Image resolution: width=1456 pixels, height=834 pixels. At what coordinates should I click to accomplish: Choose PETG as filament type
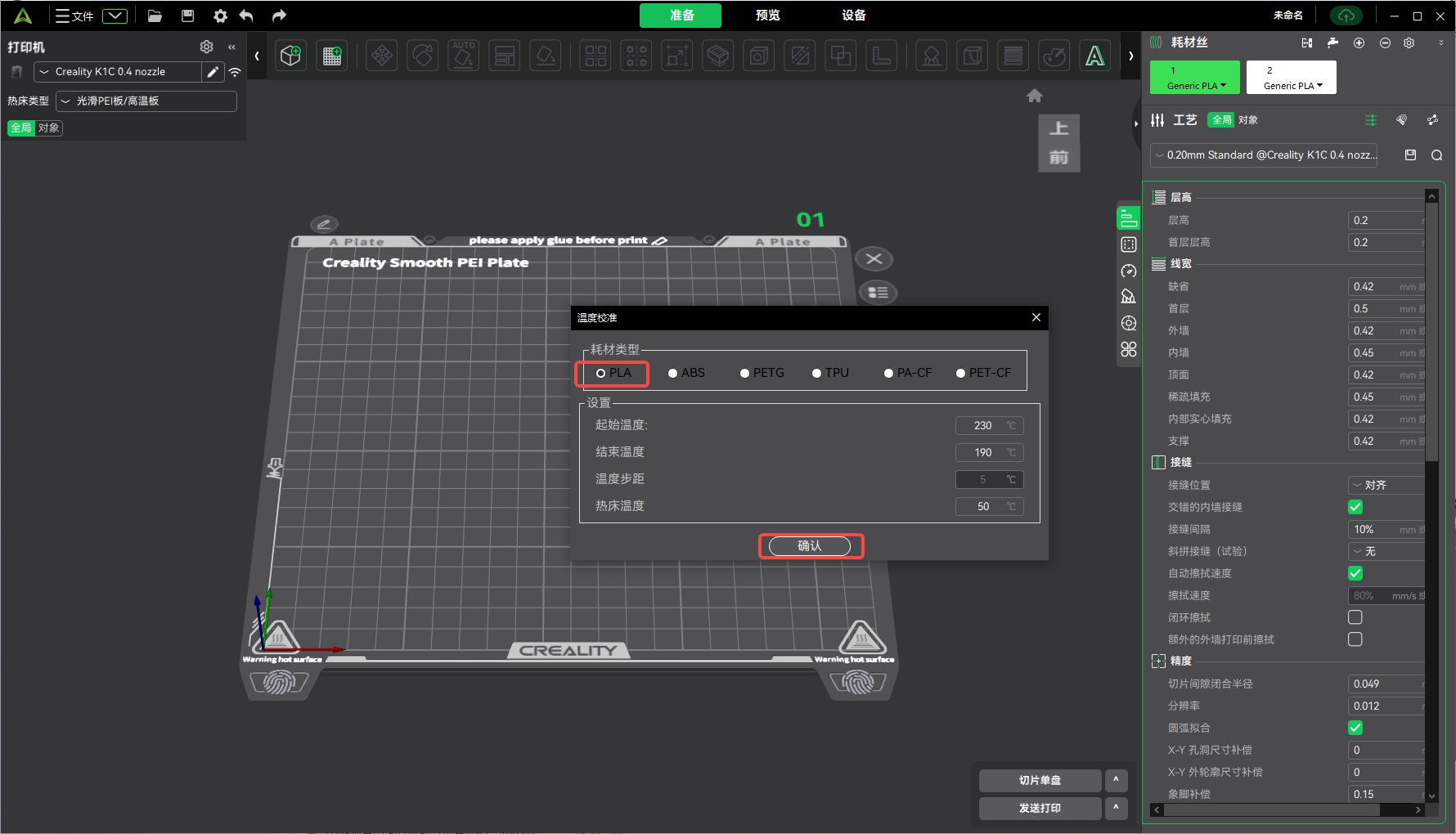745,373
